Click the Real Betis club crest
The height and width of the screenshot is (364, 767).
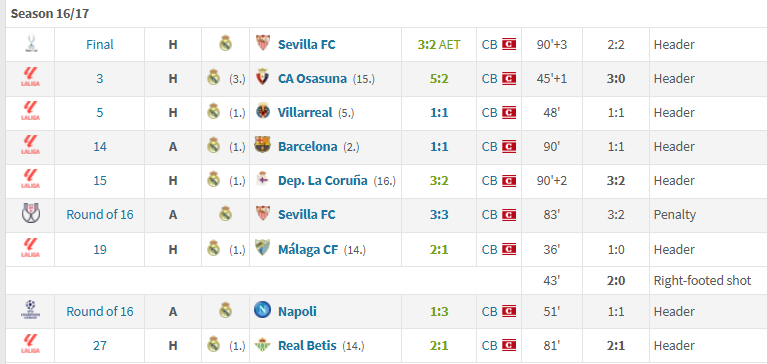click(263, 345)
